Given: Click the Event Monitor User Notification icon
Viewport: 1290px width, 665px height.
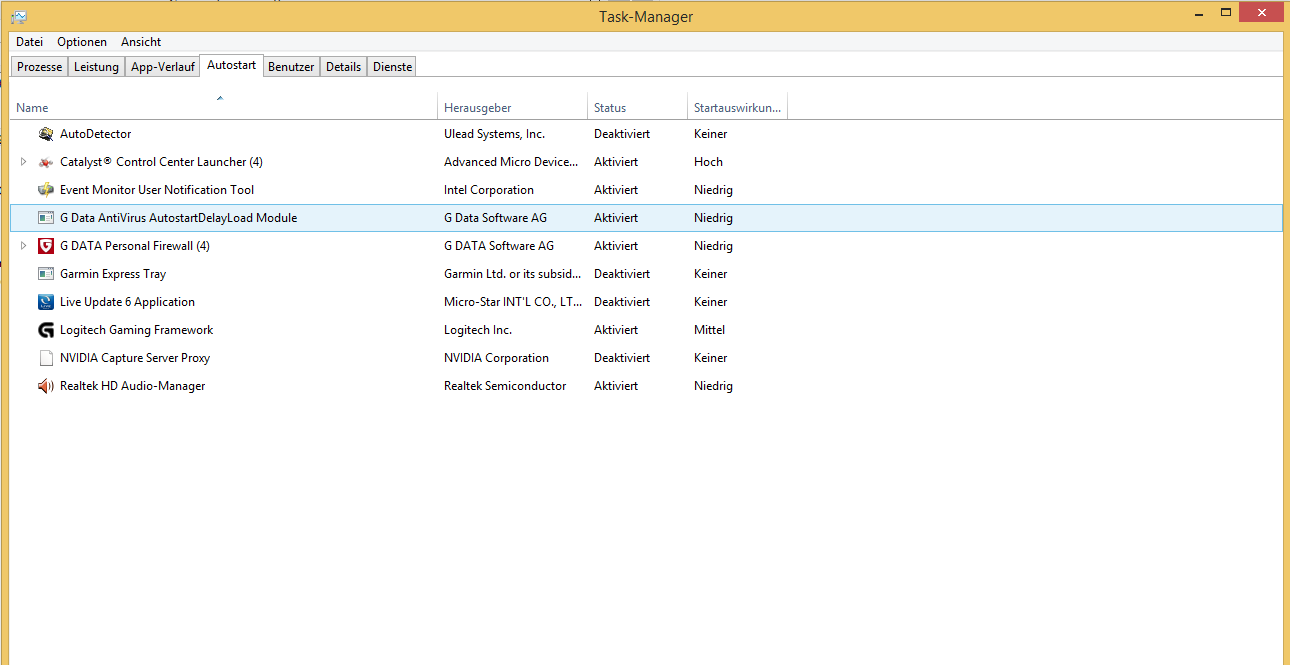Looking at the screenshot, I should pos(45,190).
